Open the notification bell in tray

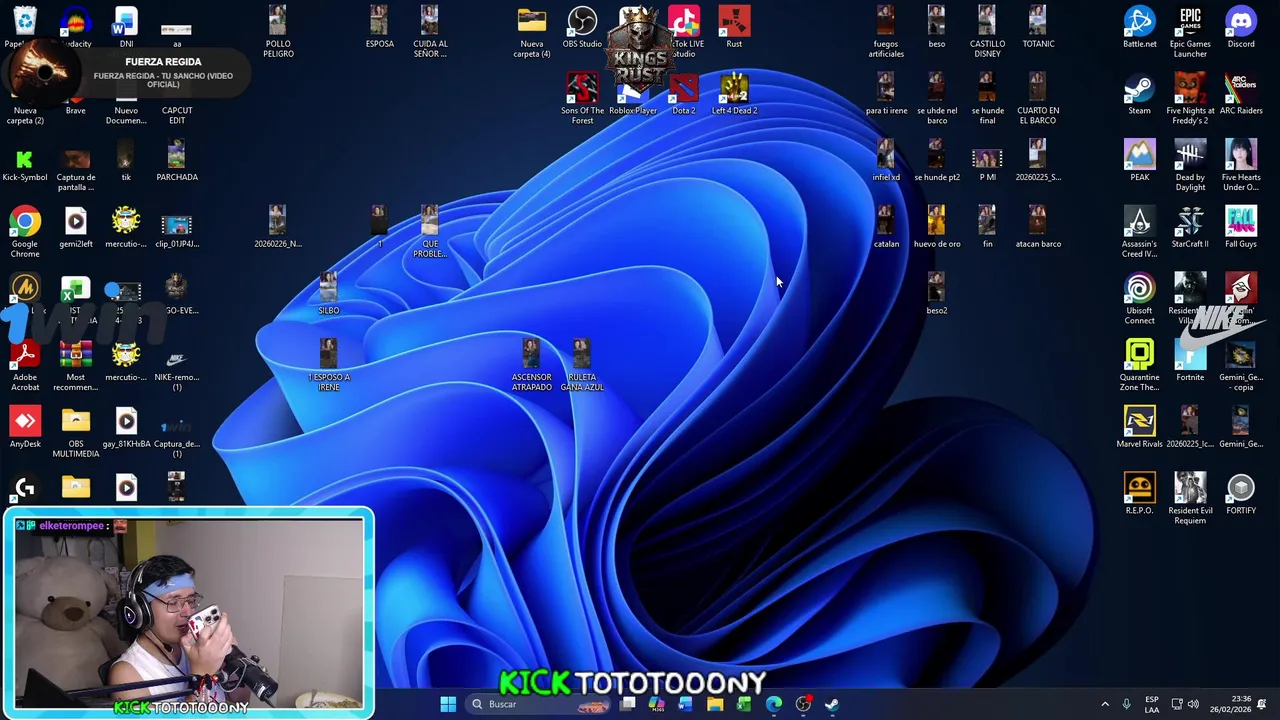(1262, 704)
